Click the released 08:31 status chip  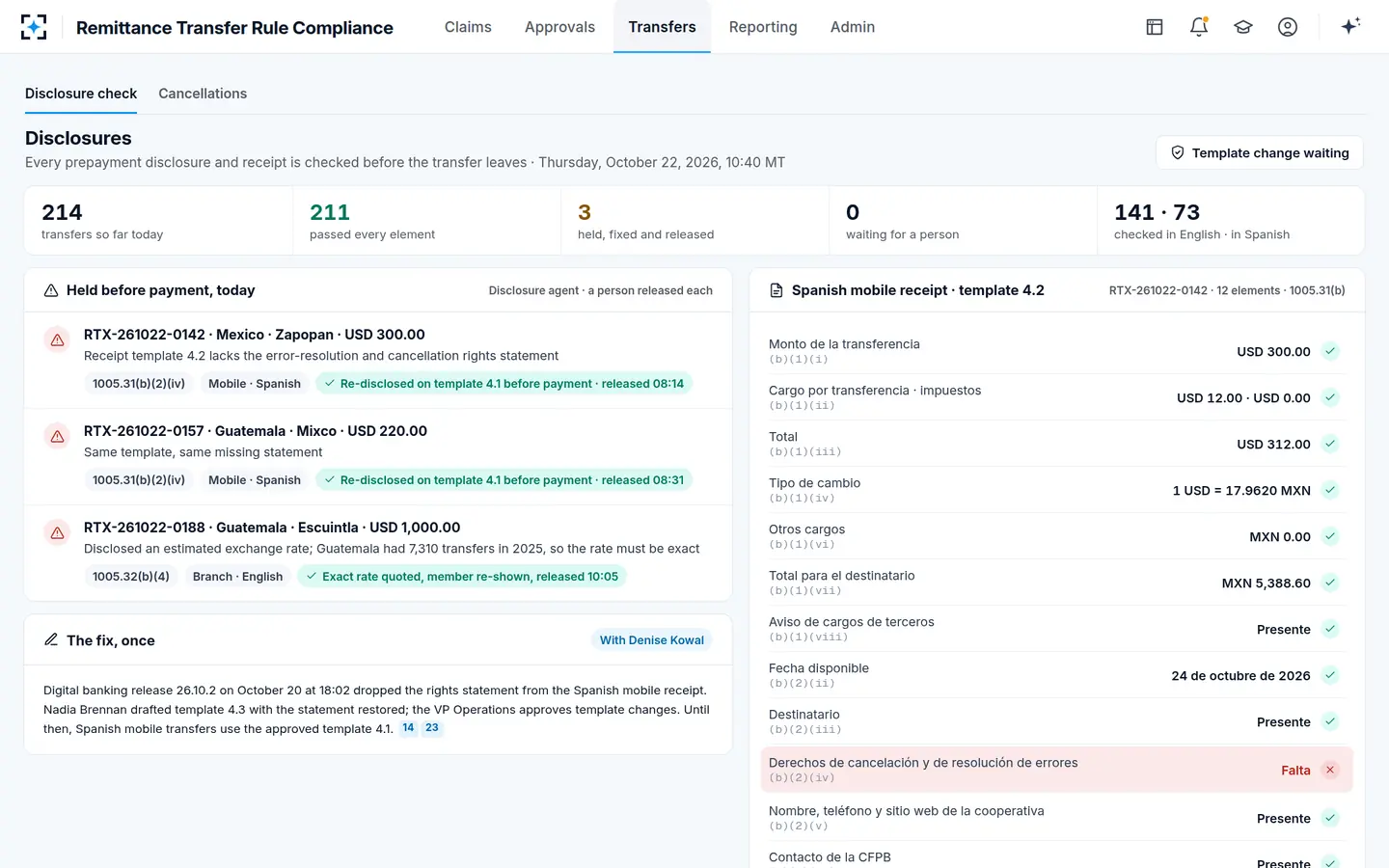(504, 480)
